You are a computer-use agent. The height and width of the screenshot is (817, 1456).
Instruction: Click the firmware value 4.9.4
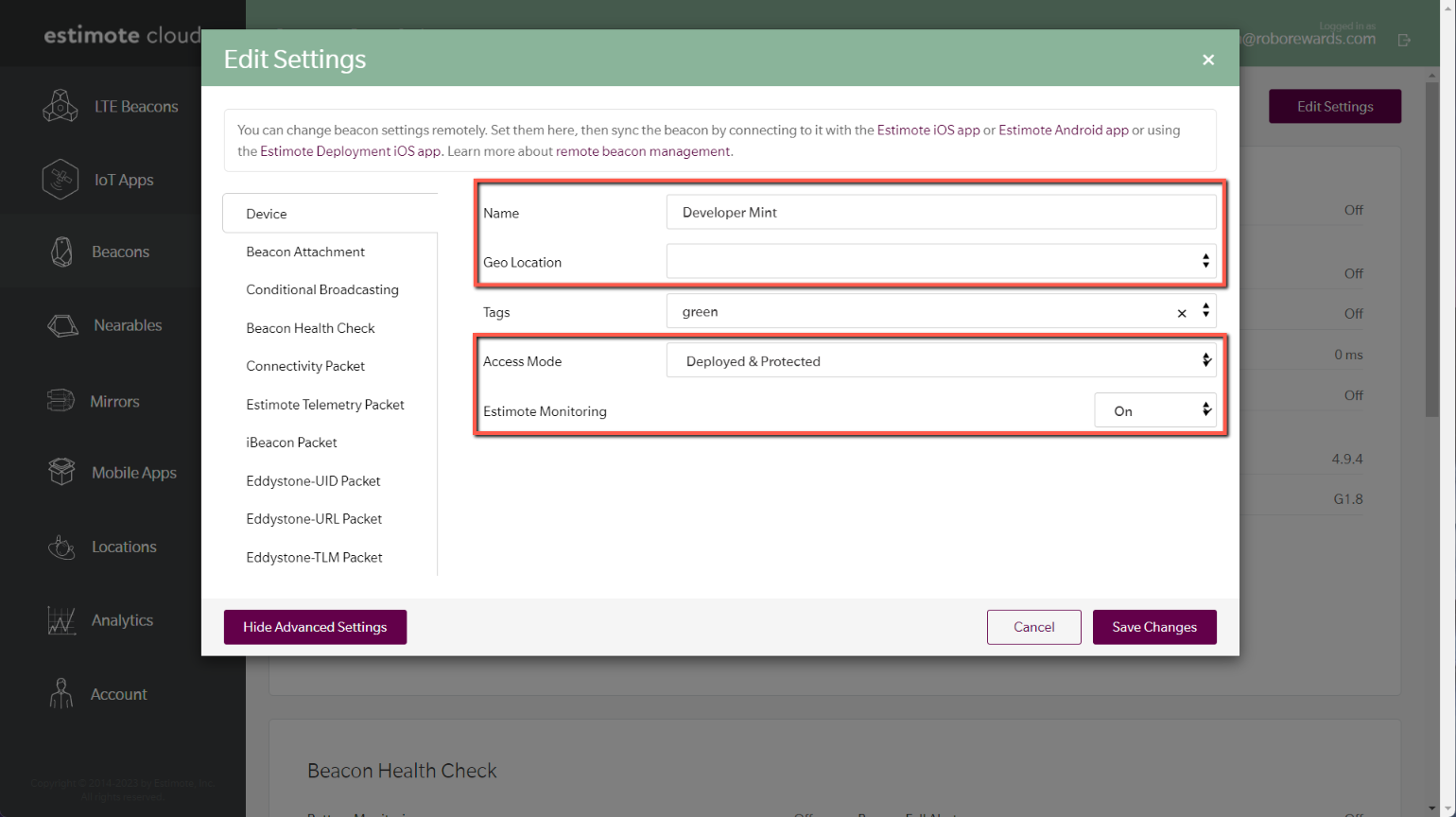pyautogui.click(x=1347, y=459)
